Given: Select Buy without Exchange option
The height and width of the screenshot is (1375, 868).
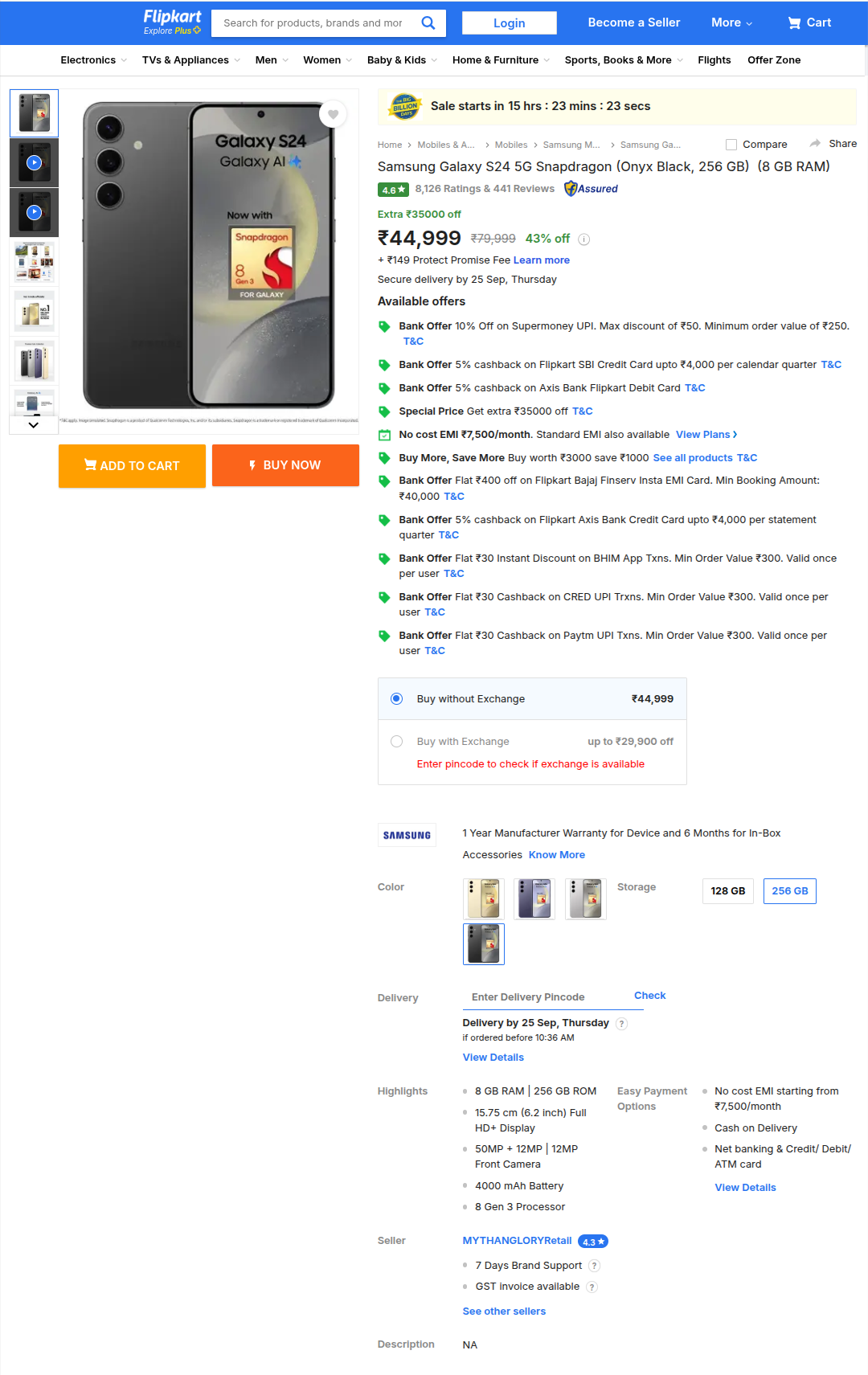Looking at the screenshot, I should [396, 699].
